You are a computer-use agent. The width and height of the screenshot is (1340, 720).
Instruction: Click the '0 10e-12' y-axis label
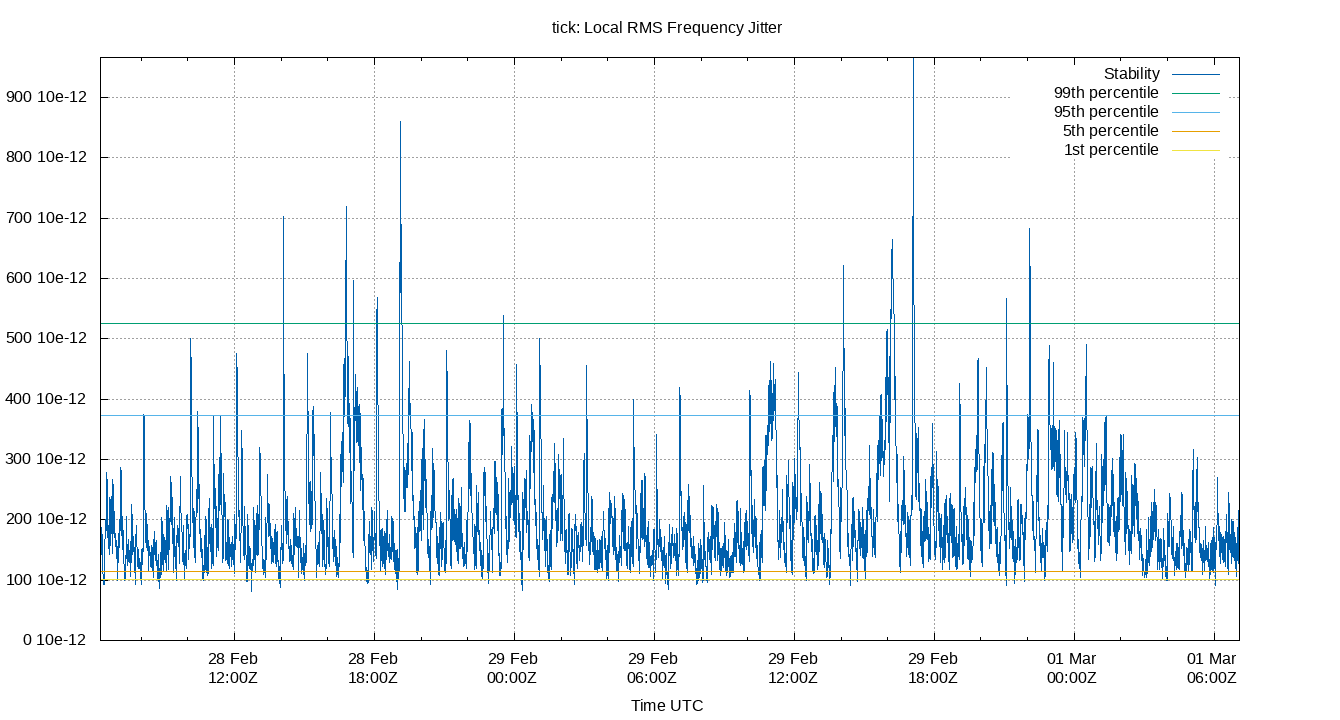coord(55,640)
